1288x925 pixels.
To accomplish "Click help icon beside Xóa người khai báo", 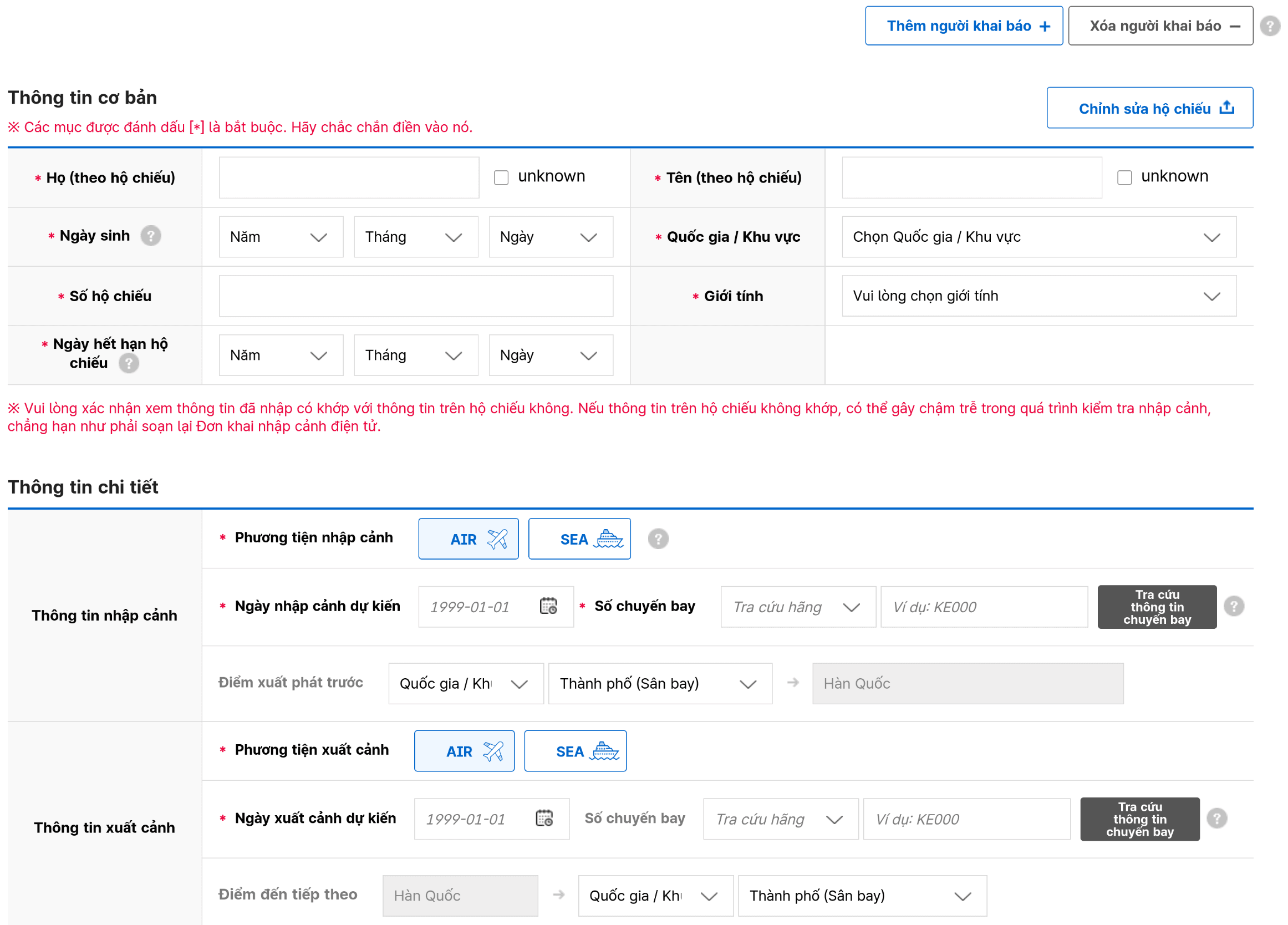I will [x=1269, y=26].
